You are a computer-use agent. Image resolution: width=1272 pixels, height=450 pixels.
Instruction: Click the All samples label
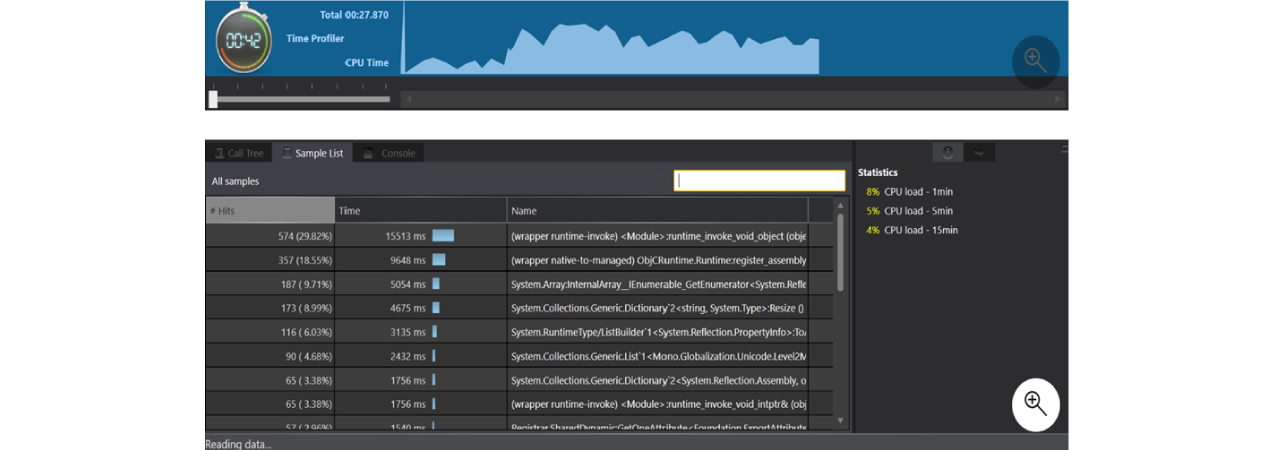tap(235, 181)
